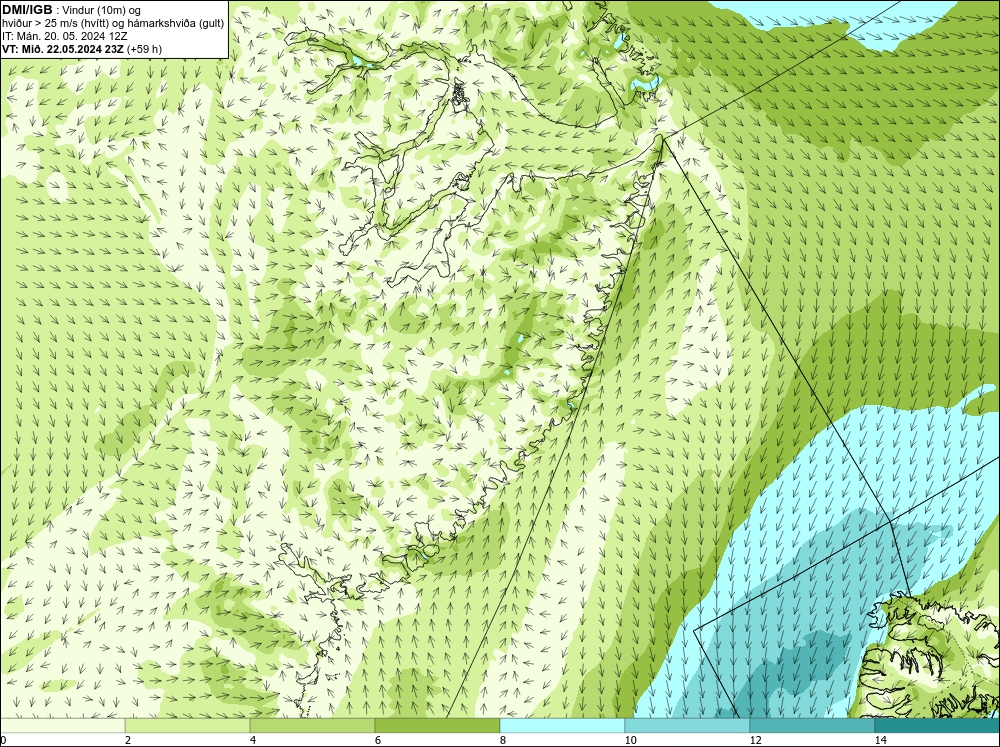Click the 6-8 m/s dark green legend swatch
Screen dimensions: 1000x747
438,725
